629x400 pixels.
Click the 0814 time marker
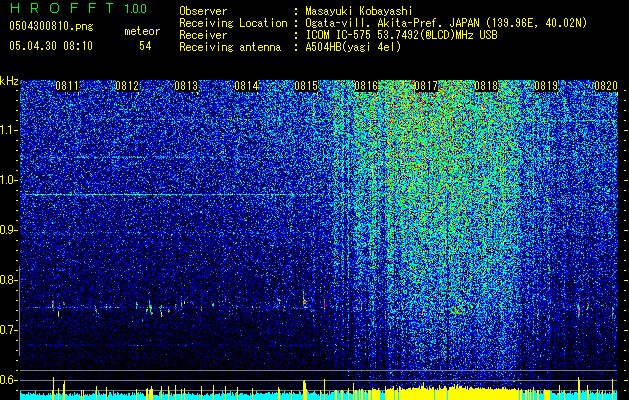tap(246, 86)
